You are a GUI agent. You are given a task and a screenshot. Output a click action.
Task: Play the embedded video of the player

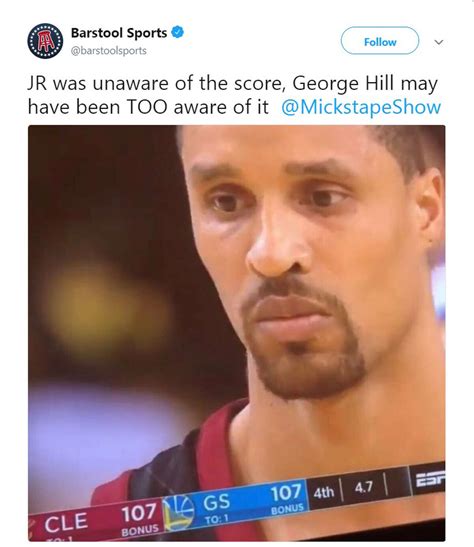click(236, 333)
